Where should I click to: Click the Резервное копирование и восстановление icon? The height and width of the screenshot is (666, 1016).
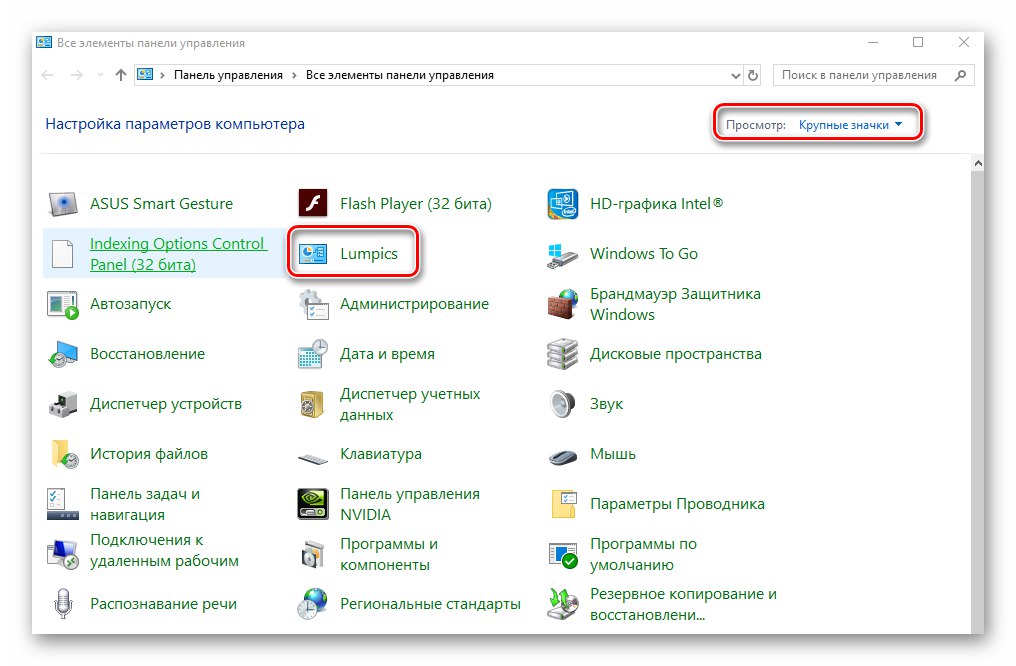point(562,604)
